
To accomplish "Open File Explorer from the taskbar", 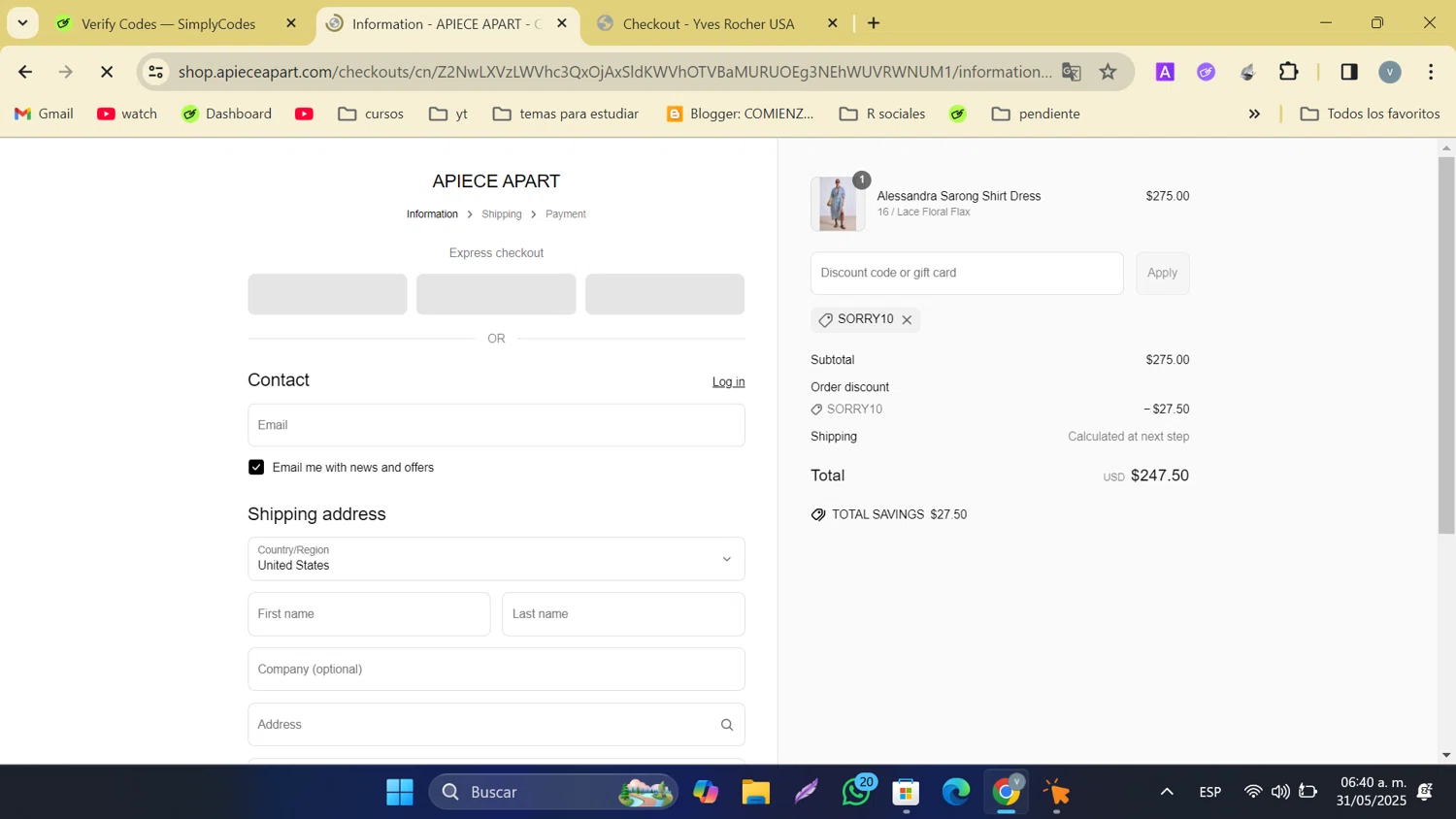I will pos(756,792).
